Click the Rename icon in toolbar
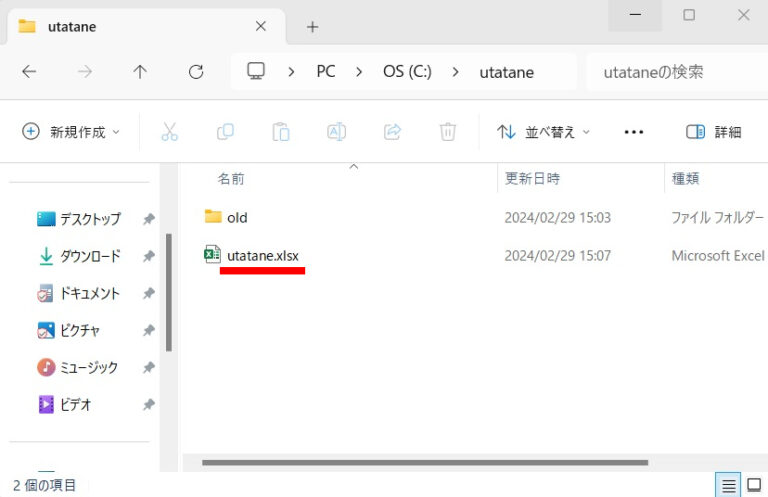The height and width of the screenshot is (497, 768). [x=337, y=132]
